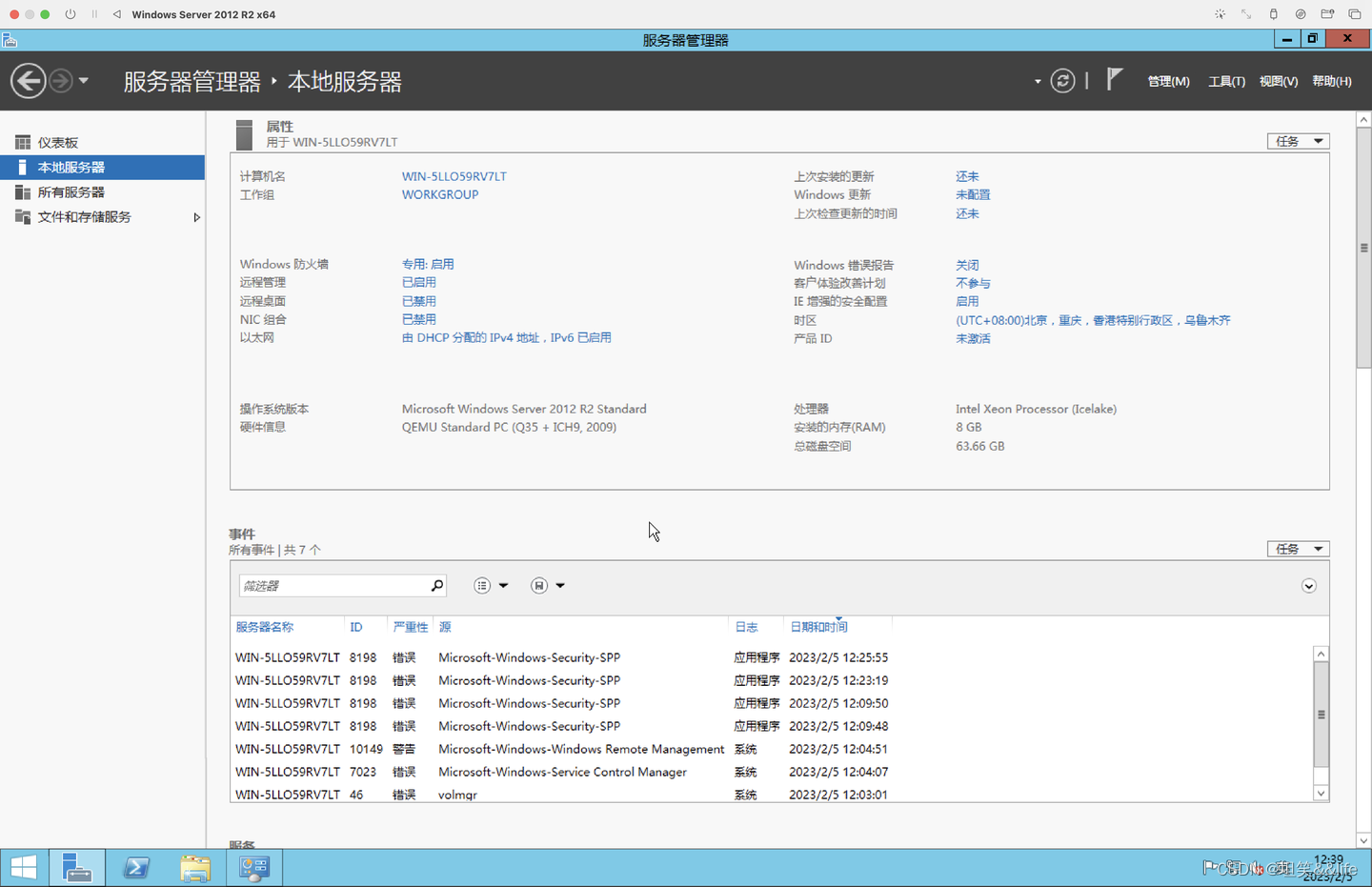The image size is (1372, 887).
Task: Open File Explorer taskbar icon
Action: (195, 868)
